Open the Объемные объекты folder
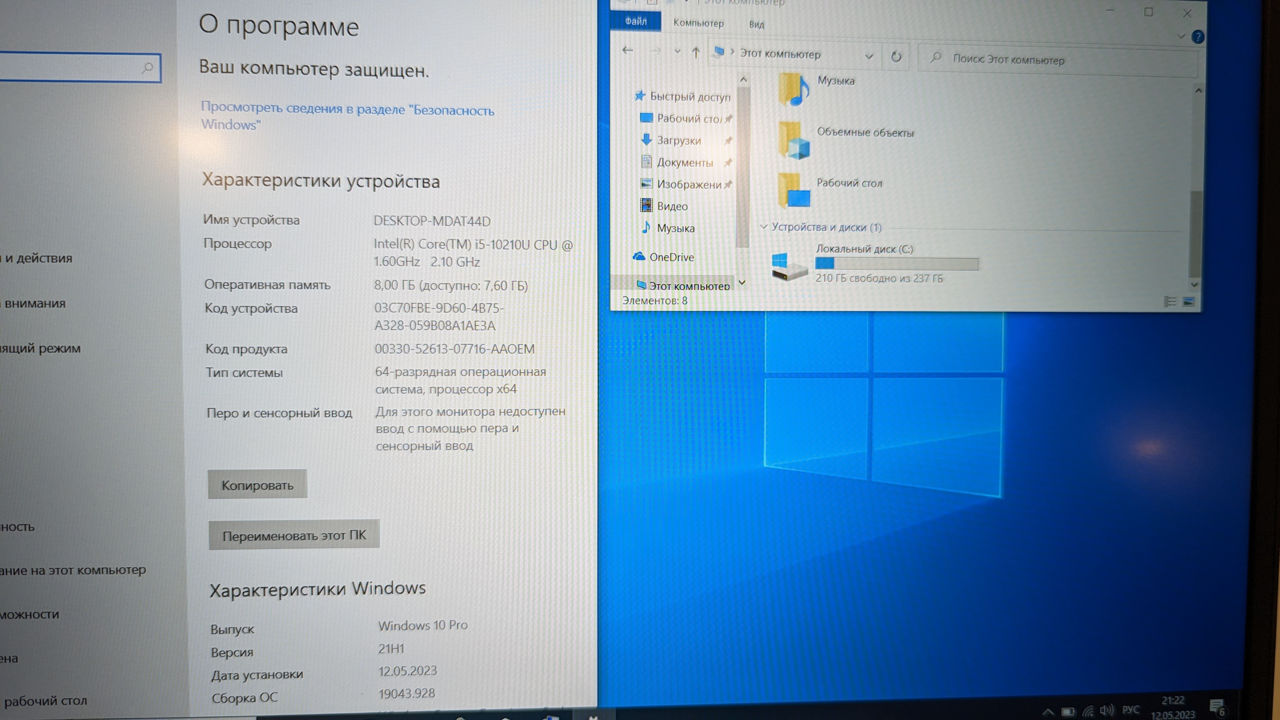Image resolution: width=1280 pixels, height=720 pixels. click(846, 139)
